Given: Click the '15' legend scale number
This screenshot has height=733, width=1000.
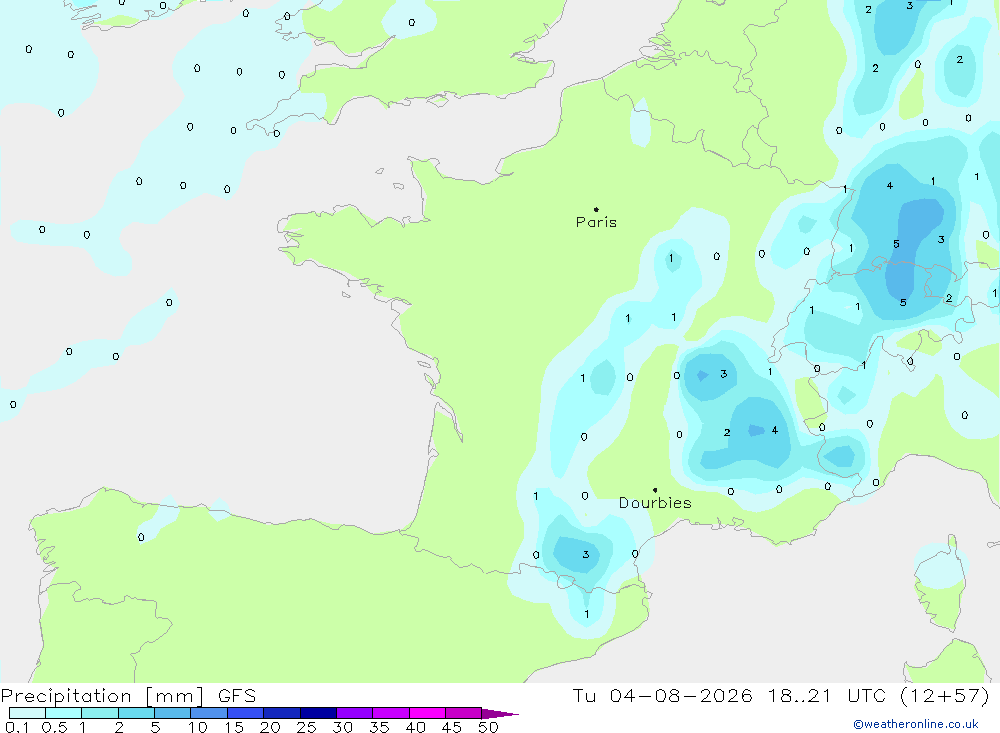Looking at the screenshot, I should pos(234,727).
